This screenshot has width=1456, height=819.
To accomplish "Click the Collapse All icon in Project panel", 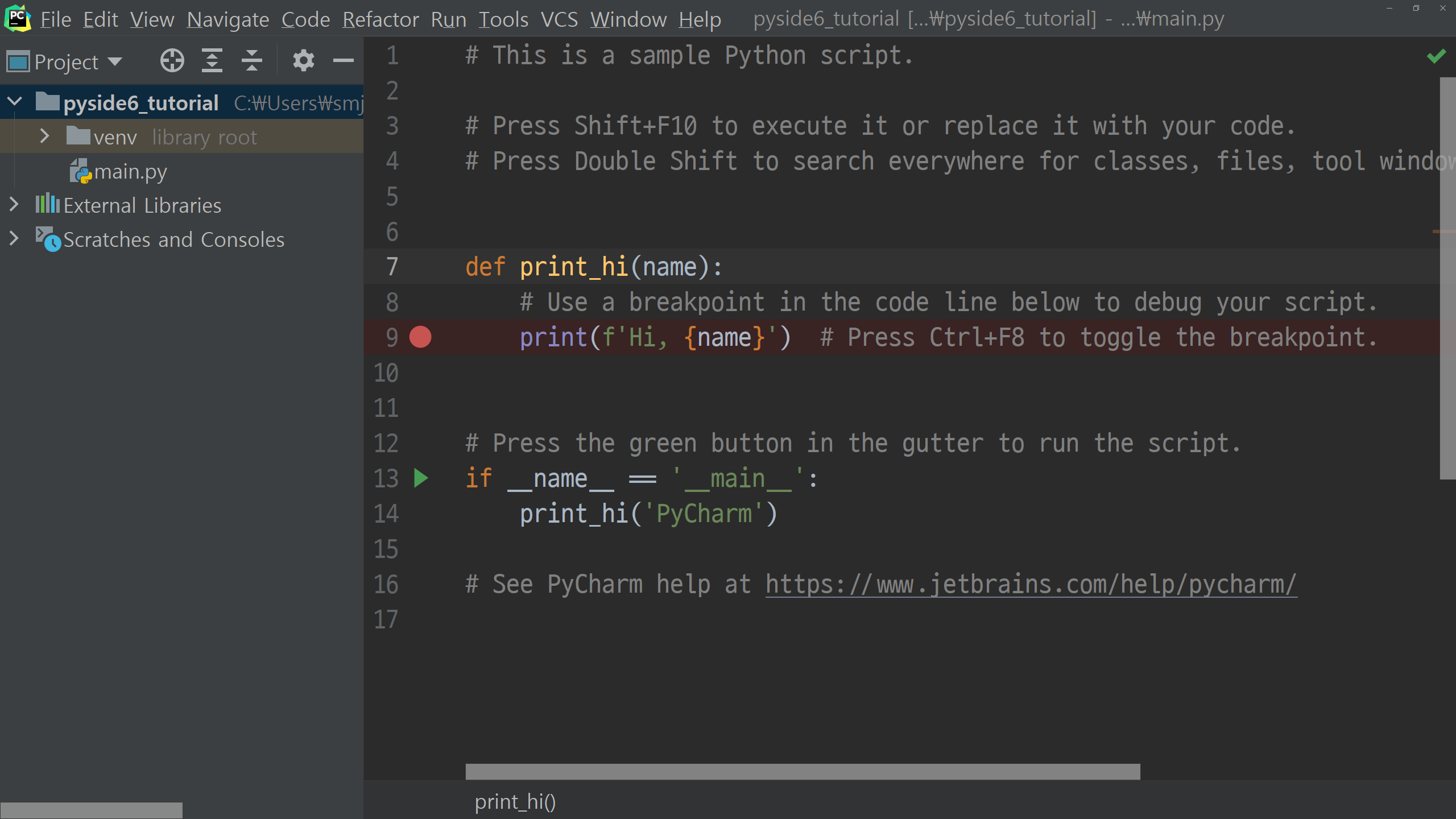I will pos(251,60).
